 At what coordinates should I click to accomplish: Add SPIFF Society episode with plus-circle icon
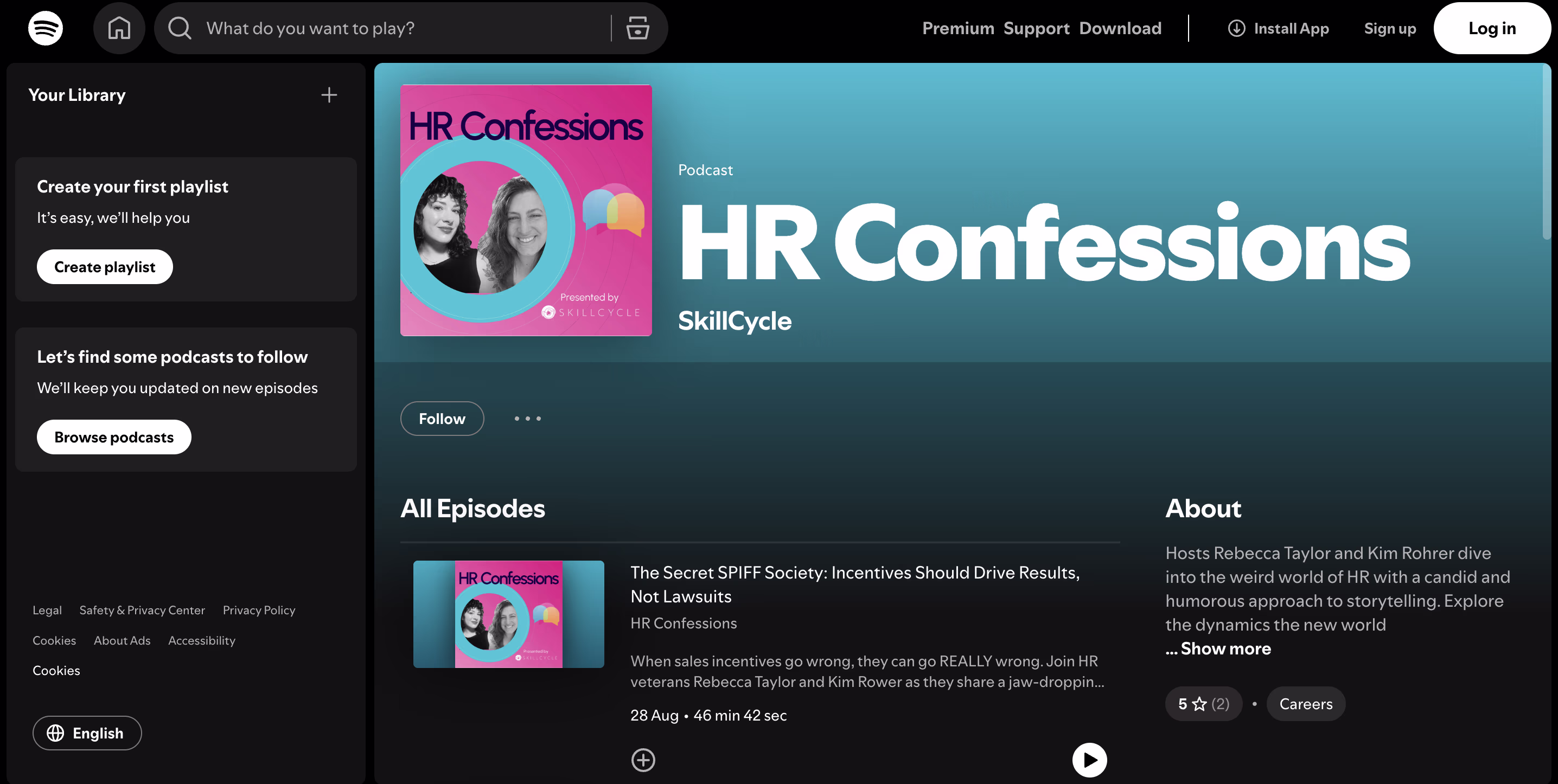[x=643, y=760]
